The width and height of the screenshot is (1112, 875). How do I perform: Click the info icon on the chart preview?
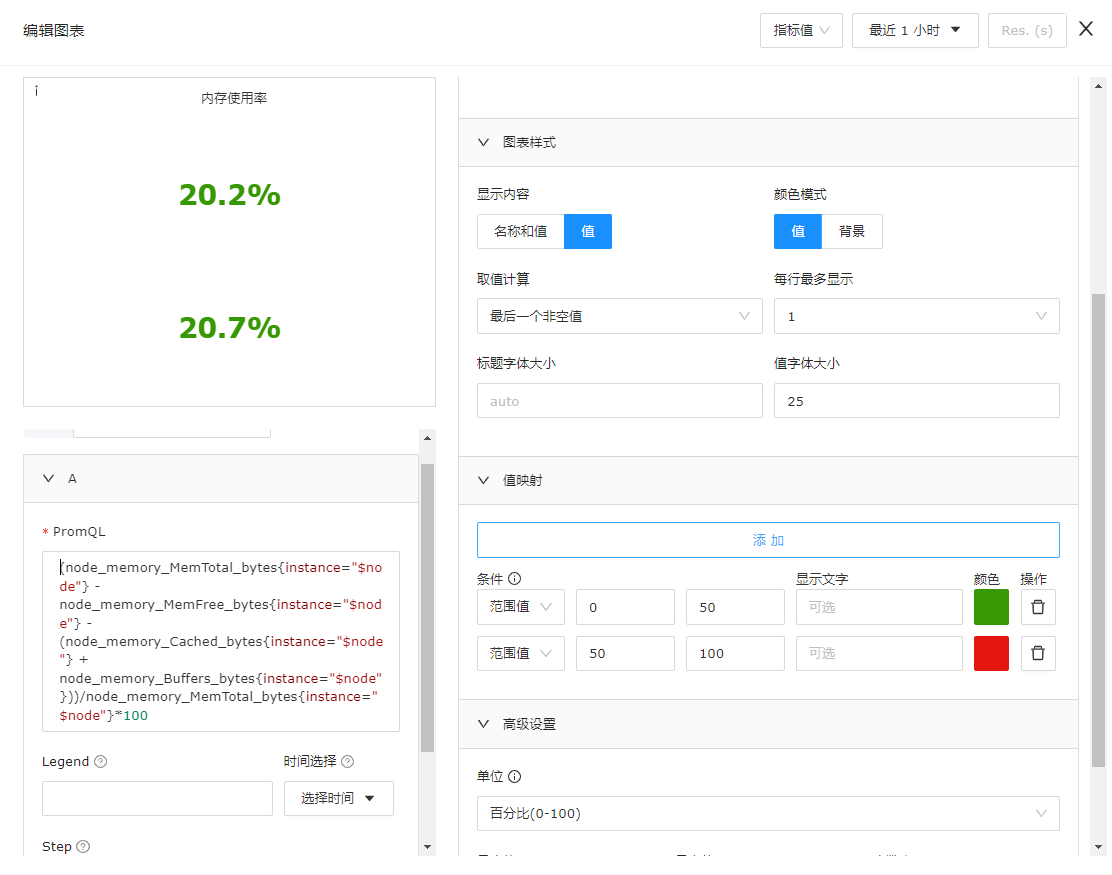(36, 90)
